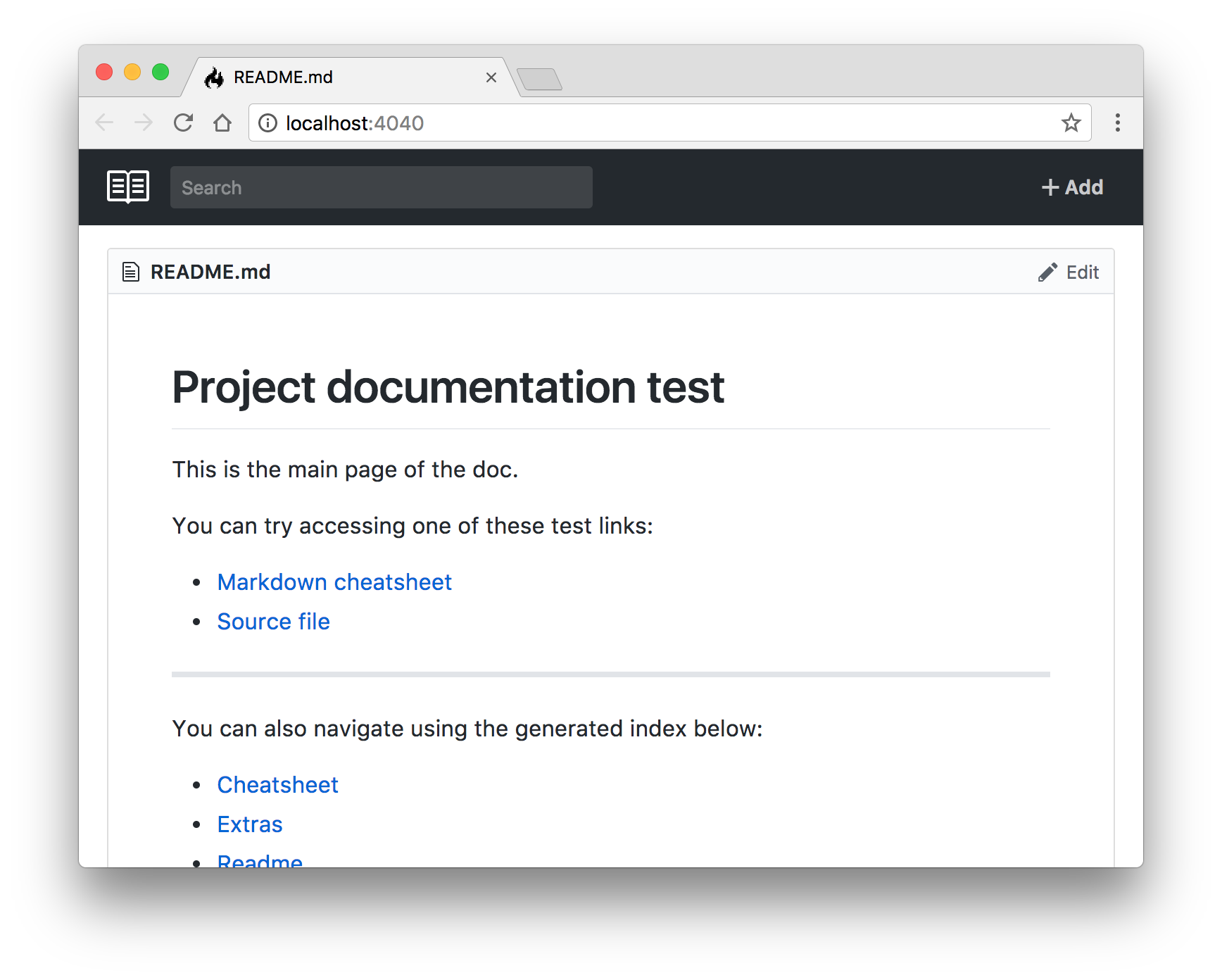Click the back navigation arrow

[x=103, y=122]
